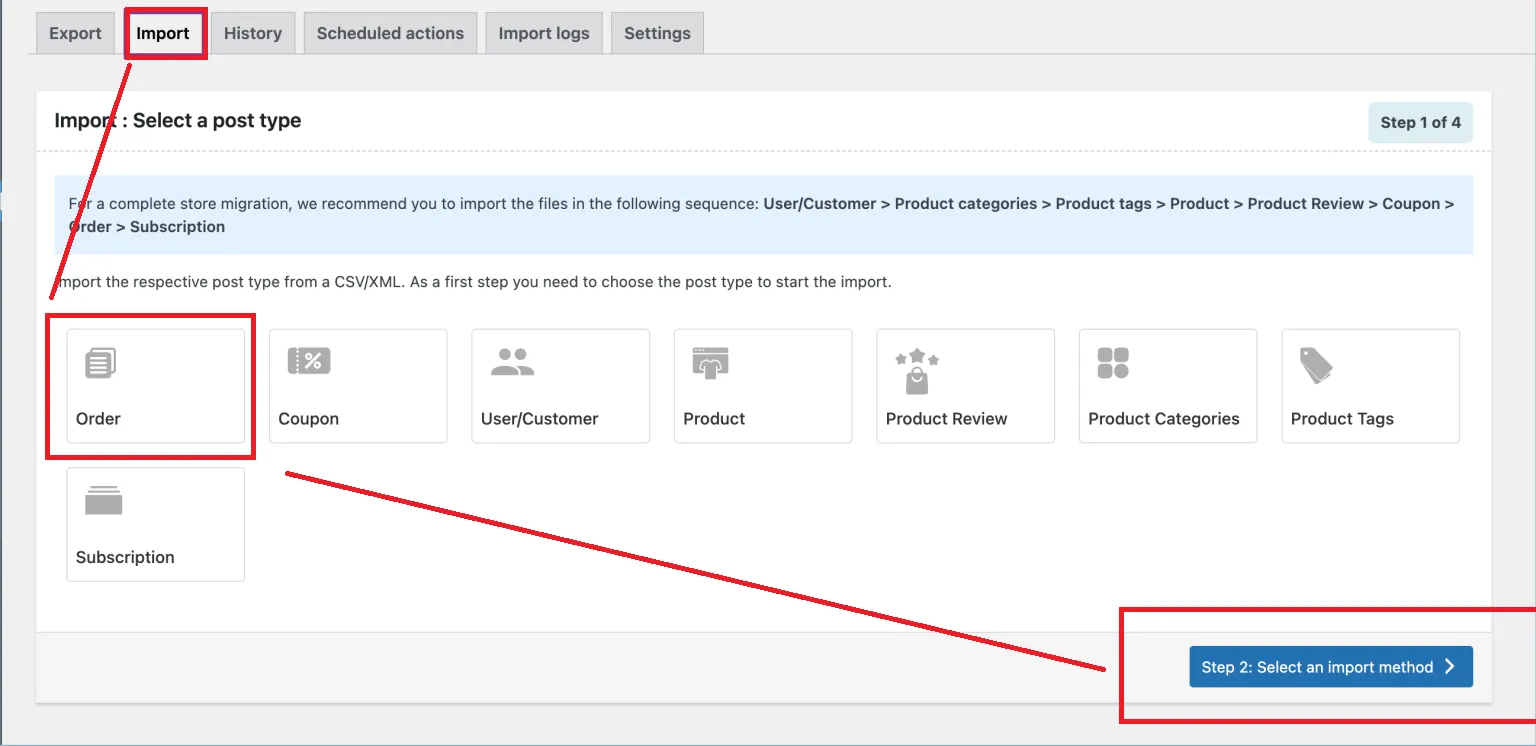Switch to the Export tab
Screen dimensions: 1536x746
(75, 33)
